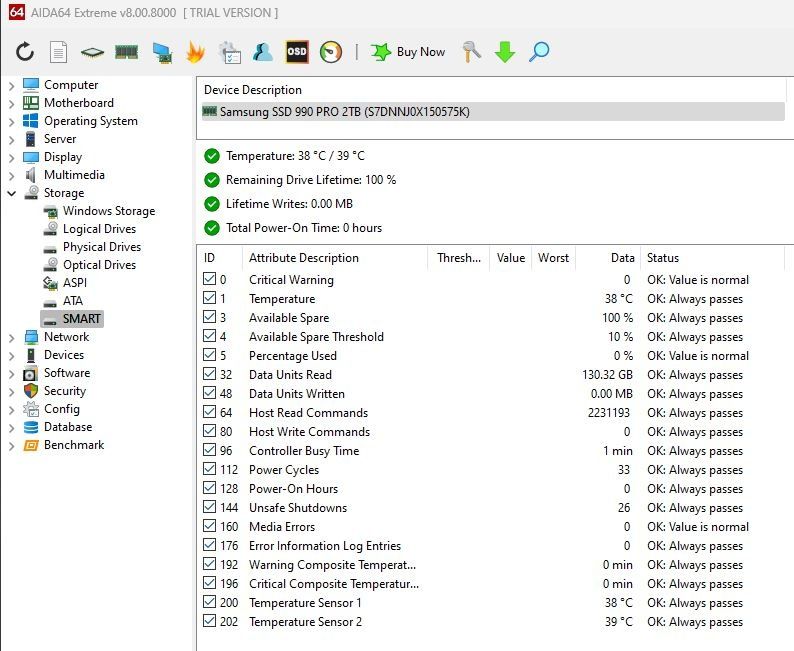Toggle the Percentage Used checkbox
Screen dimensions: 794x651
point(209,354)
